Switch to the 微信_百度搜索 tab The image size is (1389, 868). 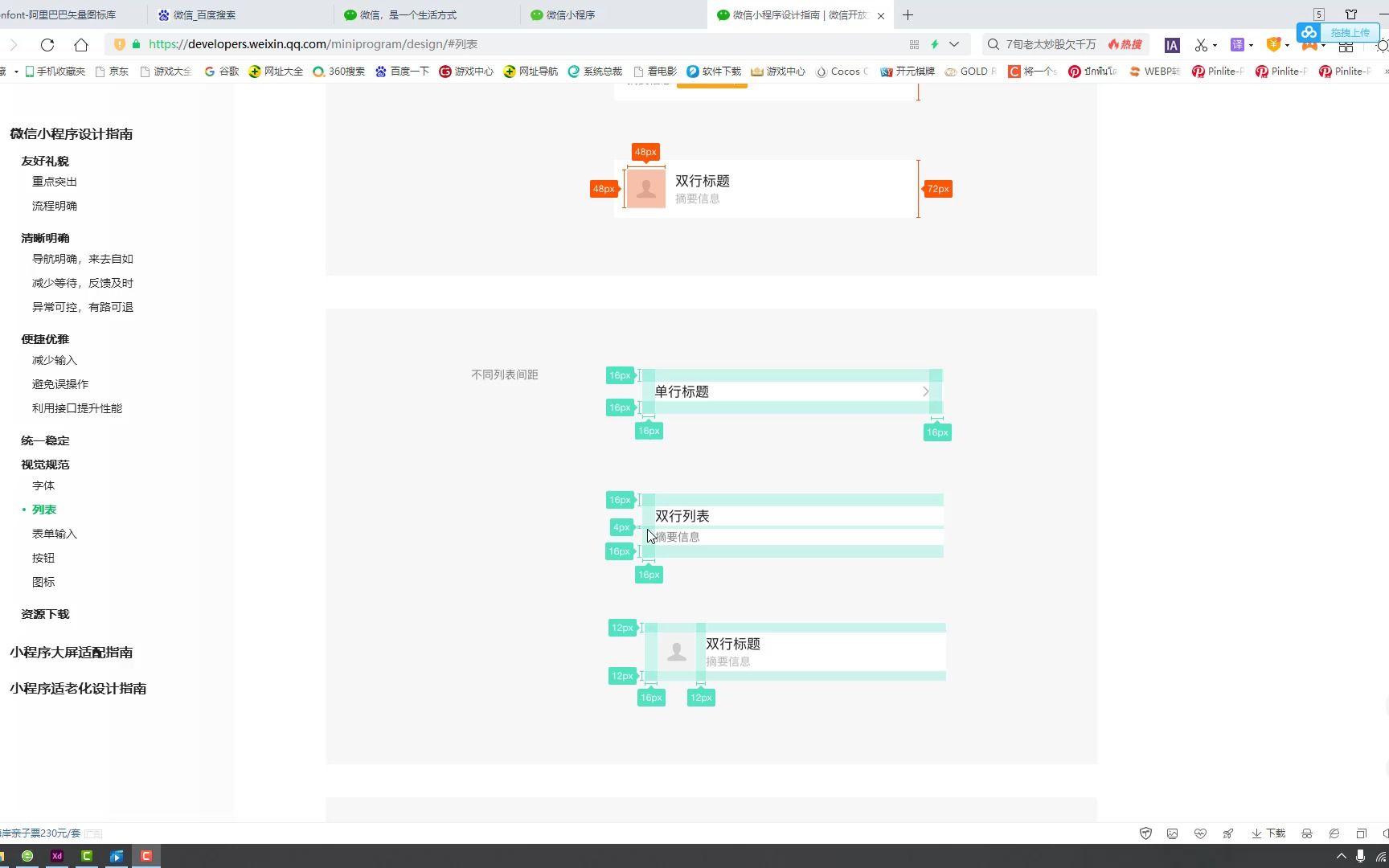point(240,15)
